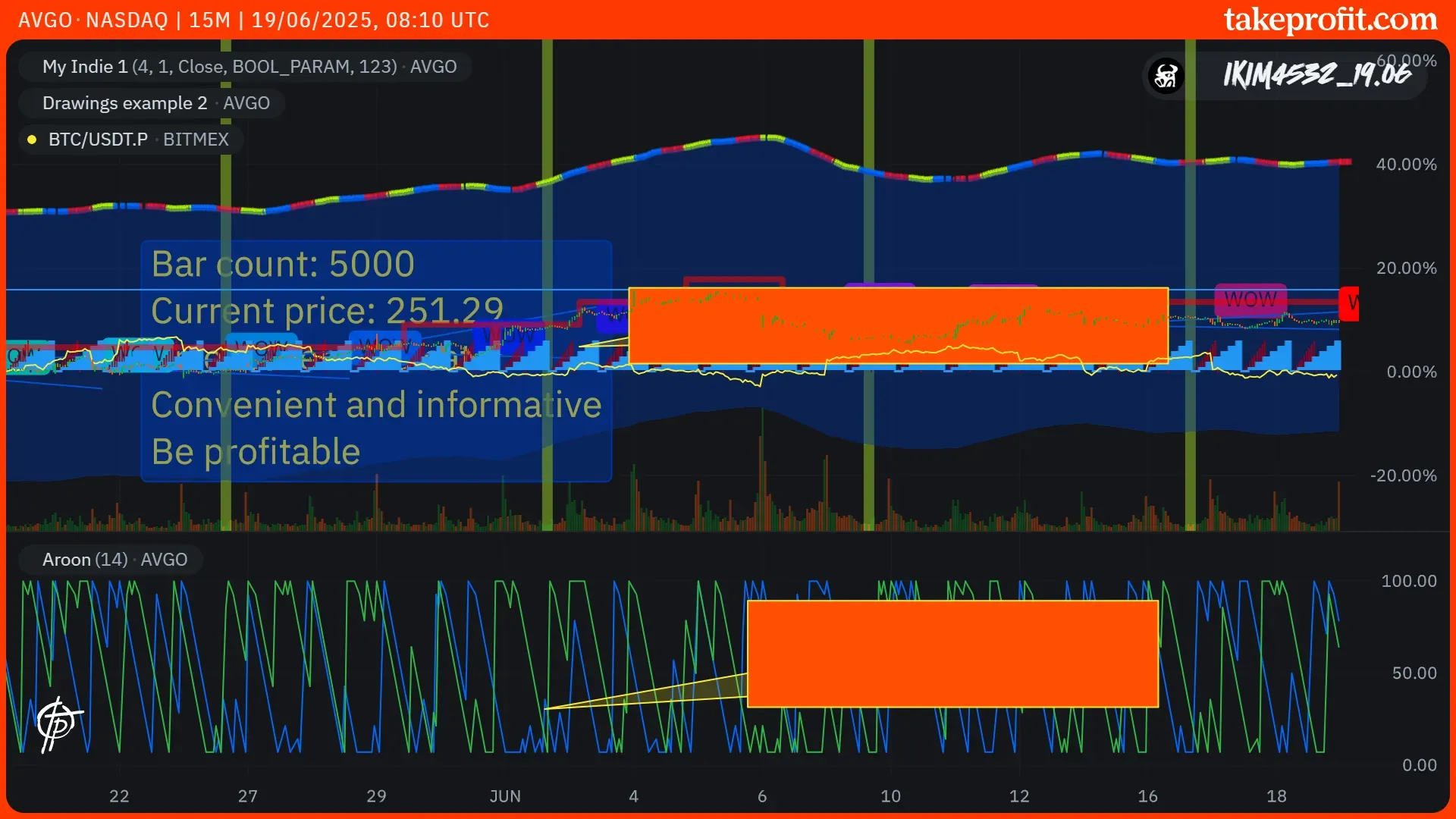Click the 100.00 level on the Aroon scale
1456x819 pixels.
1408,581
